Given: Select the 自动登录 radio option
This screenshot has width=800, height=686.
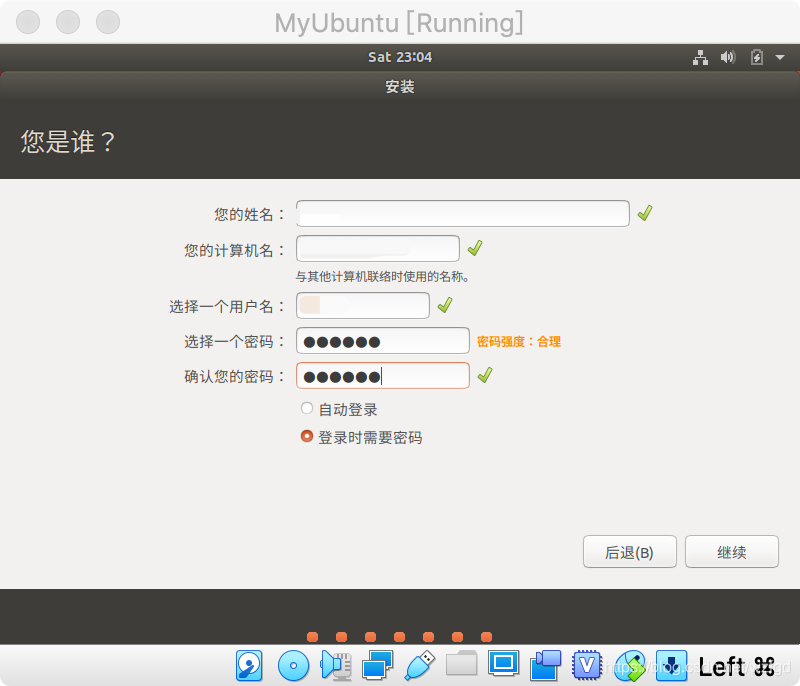Looking at the screenshot, I should [x=307, y=409].
